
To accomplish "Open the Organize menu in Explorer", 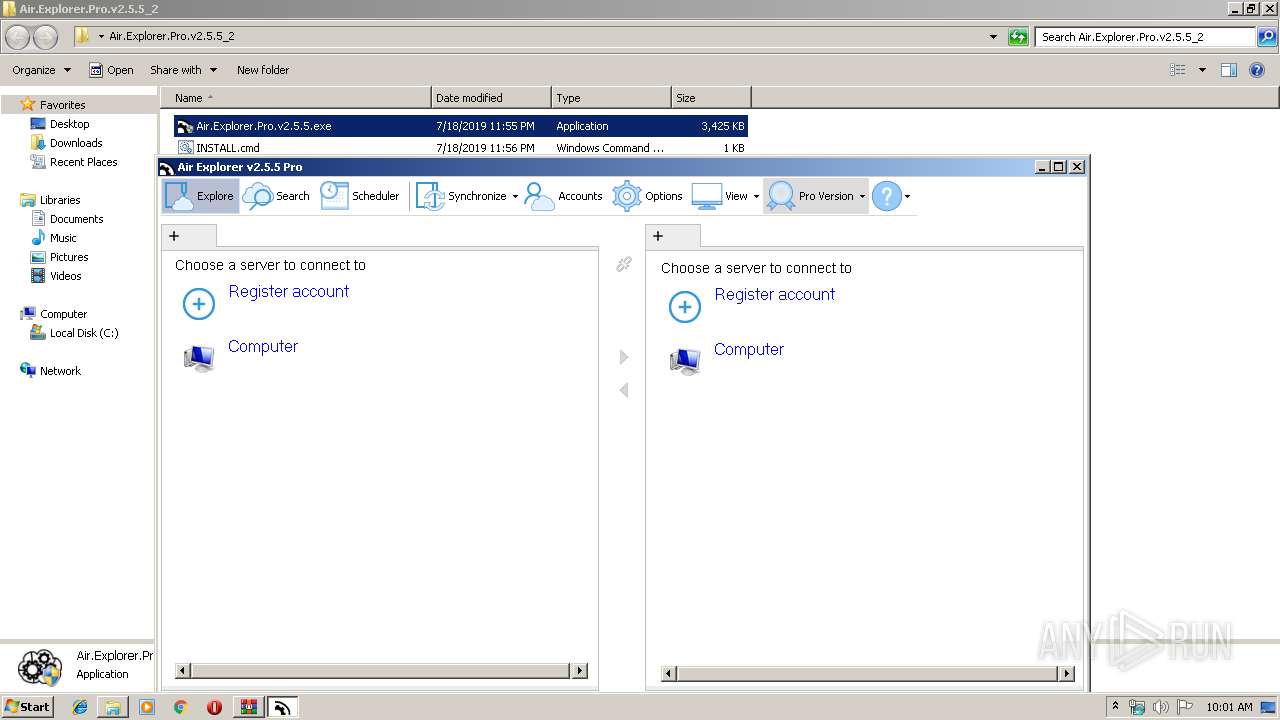I will 41,70.
